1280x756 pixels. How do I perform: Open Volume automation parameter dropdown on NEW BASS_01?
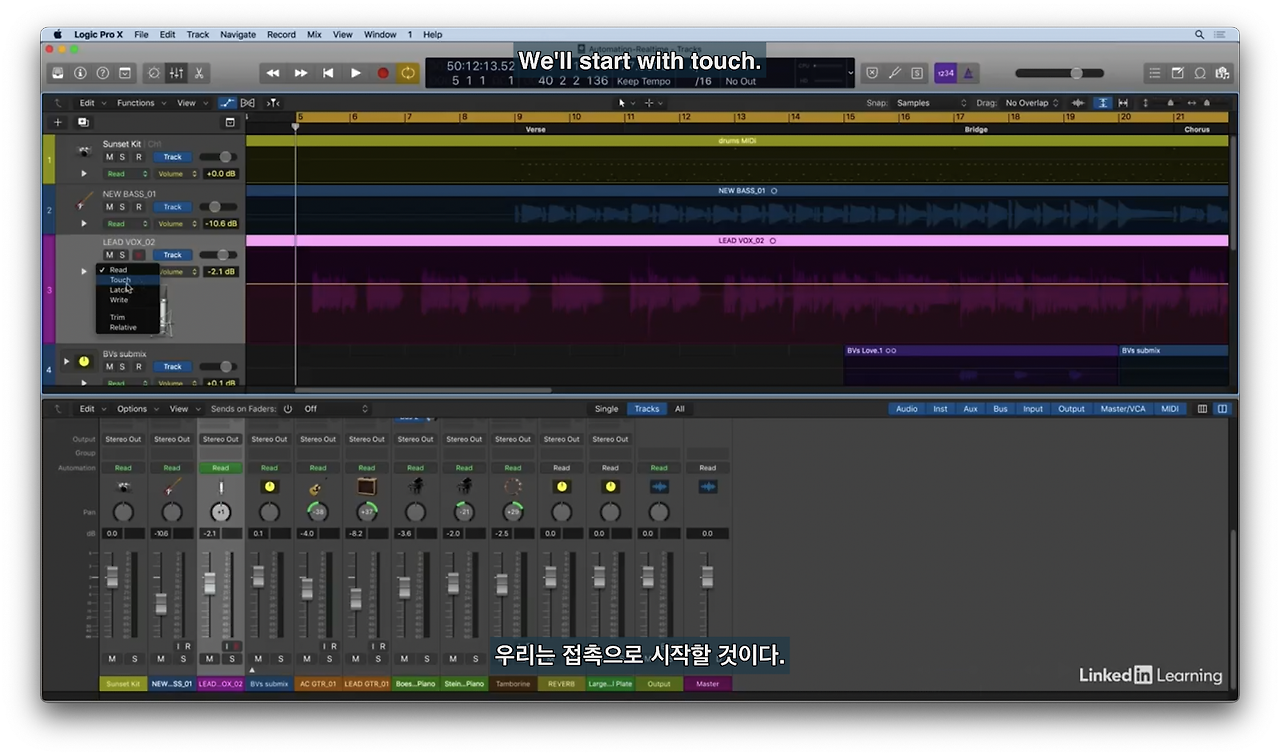coord(176,224)
